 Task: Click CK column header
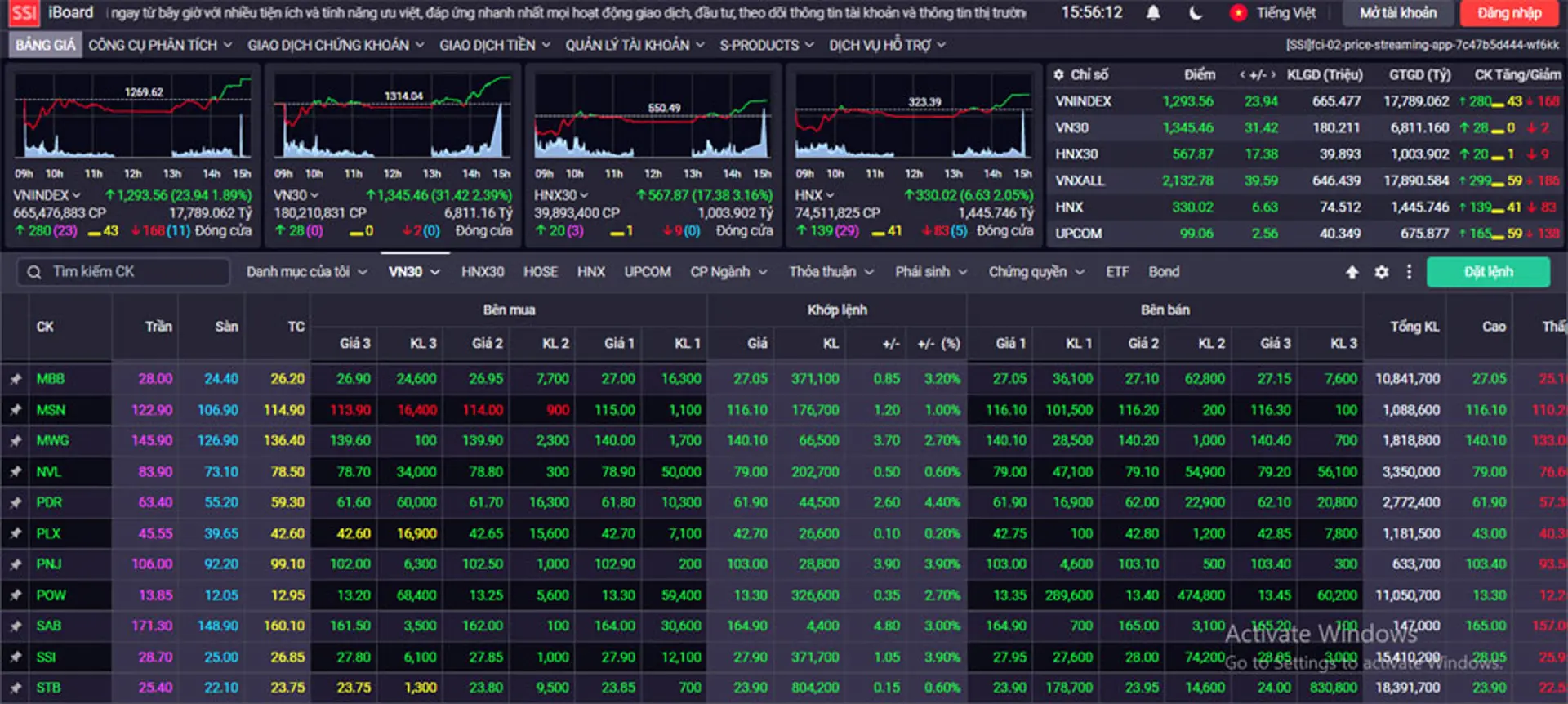[45, 327]
